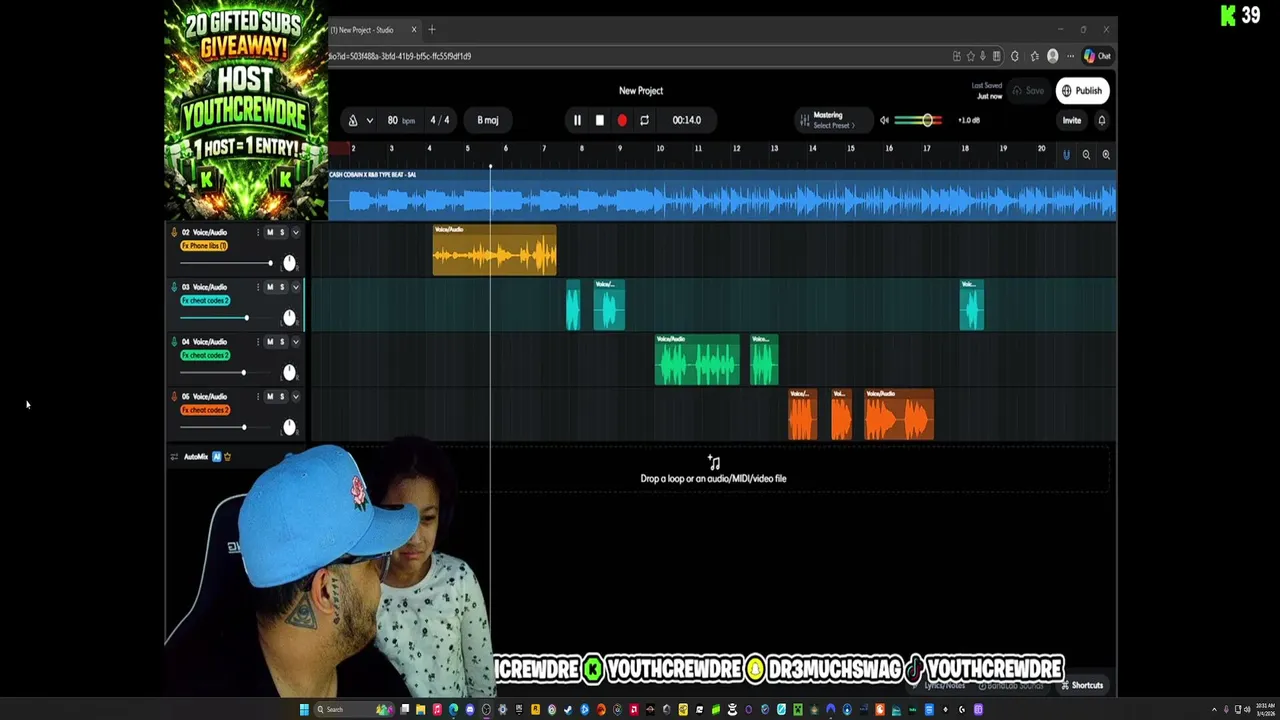Image resolution: width=1280 pixels, height=720 pixels.
Task: Click track 02 microphone icon
Action: click(174, 232)
